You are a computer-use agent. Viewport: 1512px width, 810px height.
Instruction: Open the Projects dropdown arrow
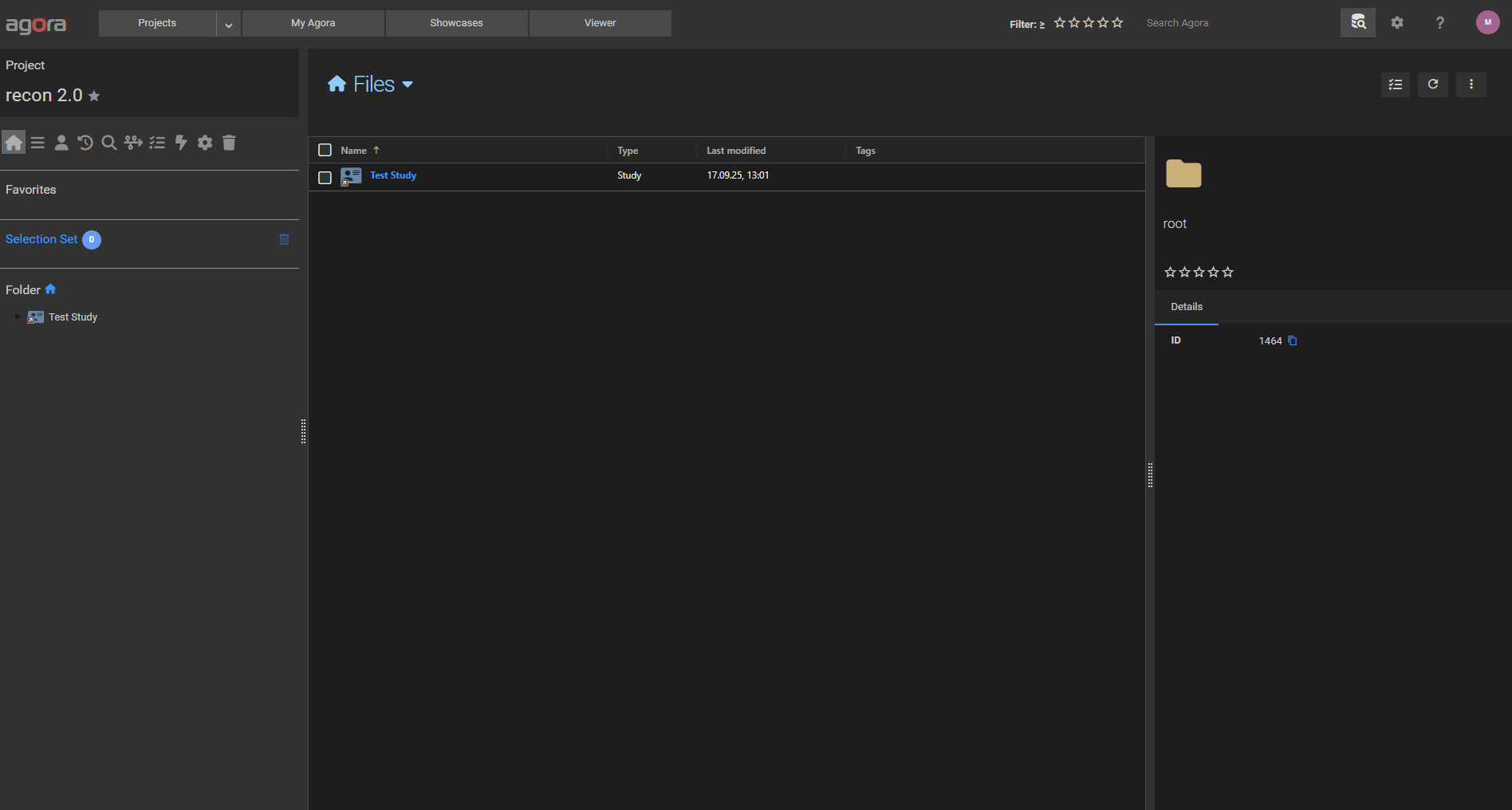[229, 24]
